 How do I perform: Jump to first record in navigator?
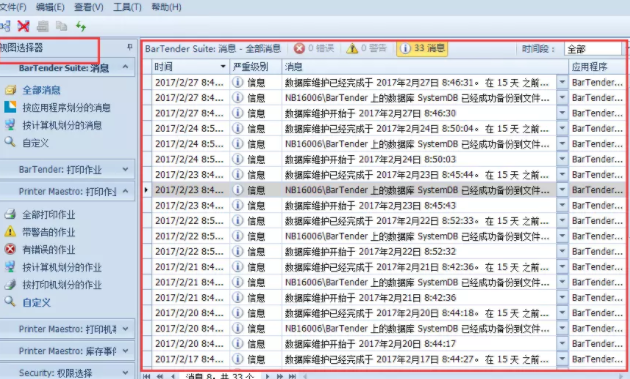click(x=147, y=376)
